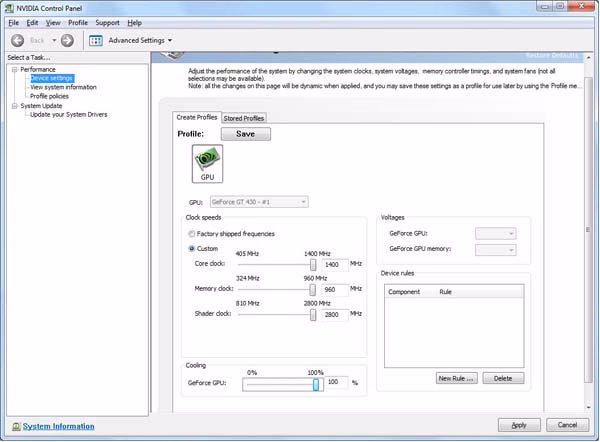Open the GPU selection combo box
This screenshot has height=442, width=600.
(259, 202)
